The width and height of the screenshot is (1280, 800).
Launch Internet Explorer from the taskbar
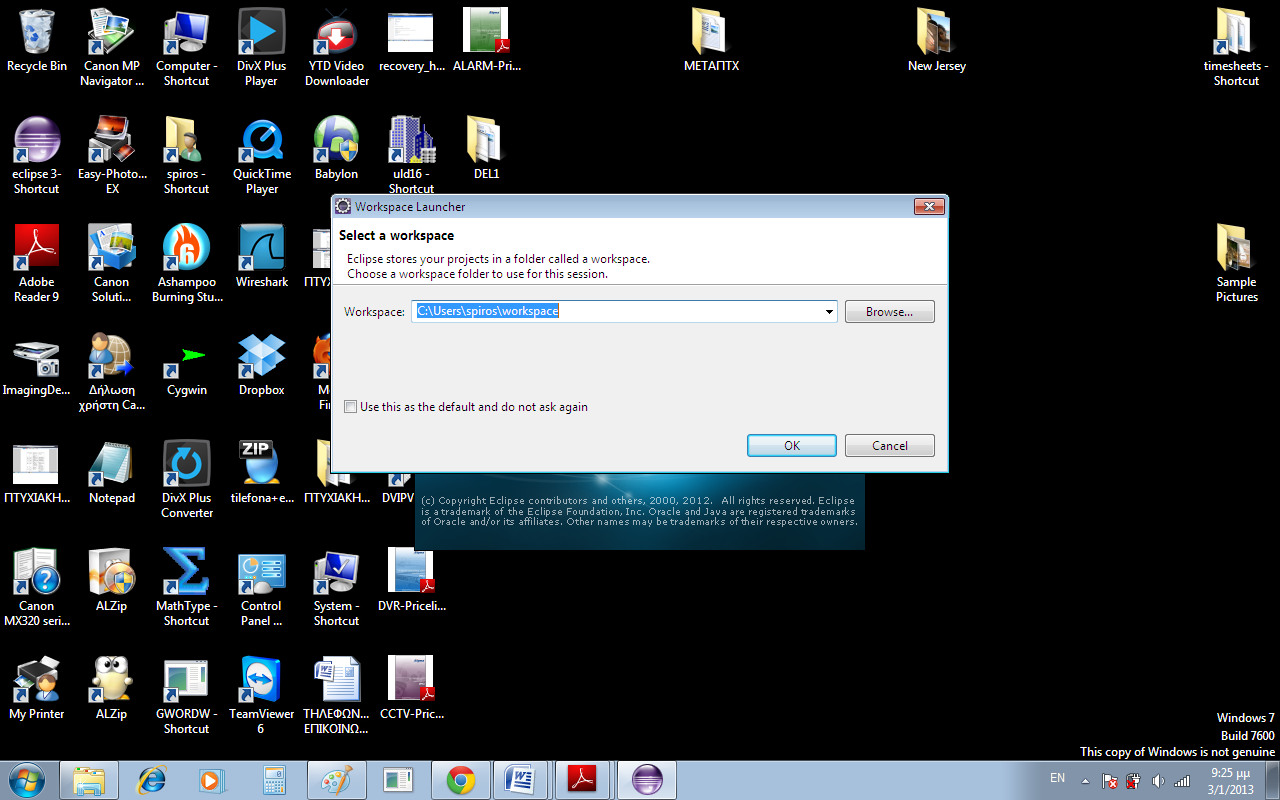tap(151, 780)
